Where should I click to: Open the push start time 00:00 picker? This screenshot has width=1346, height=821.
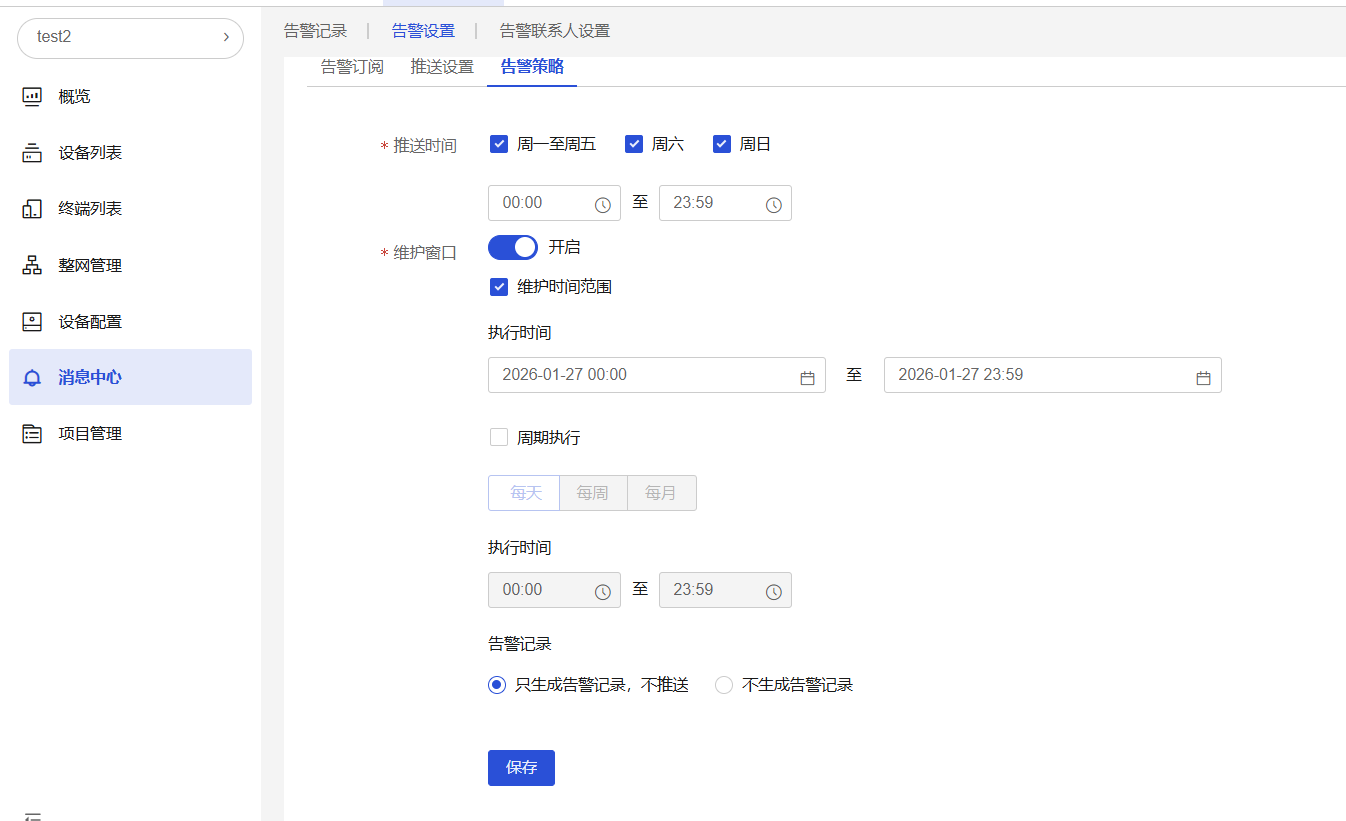click(x=553, y=203)
